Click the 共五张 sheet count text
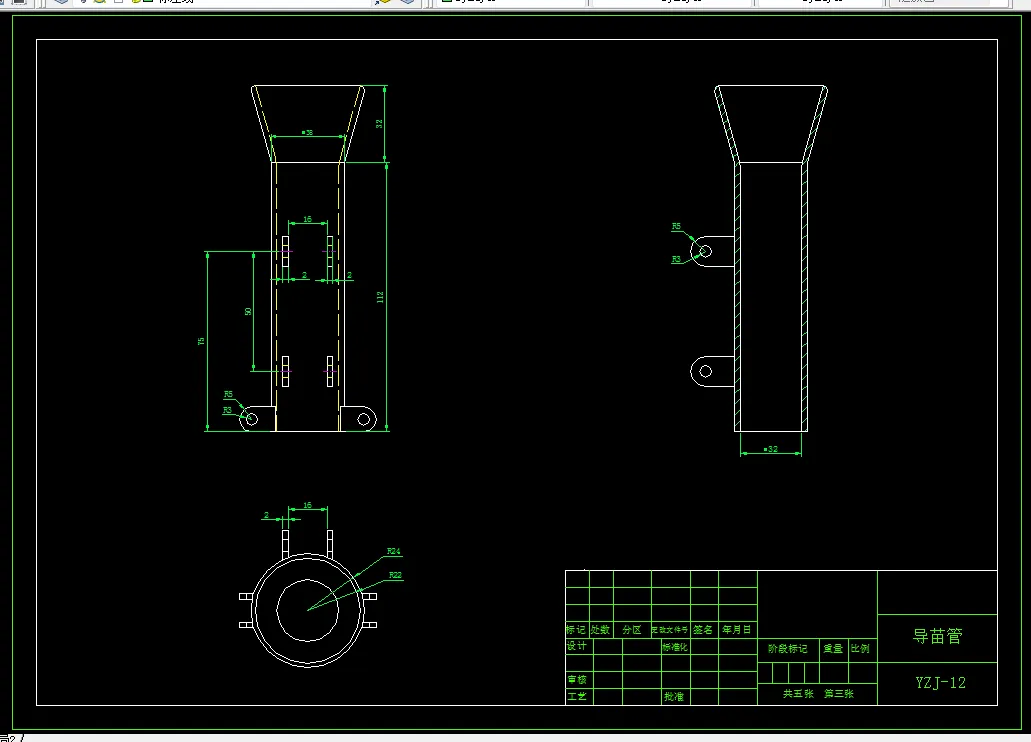 pos(798,693)
